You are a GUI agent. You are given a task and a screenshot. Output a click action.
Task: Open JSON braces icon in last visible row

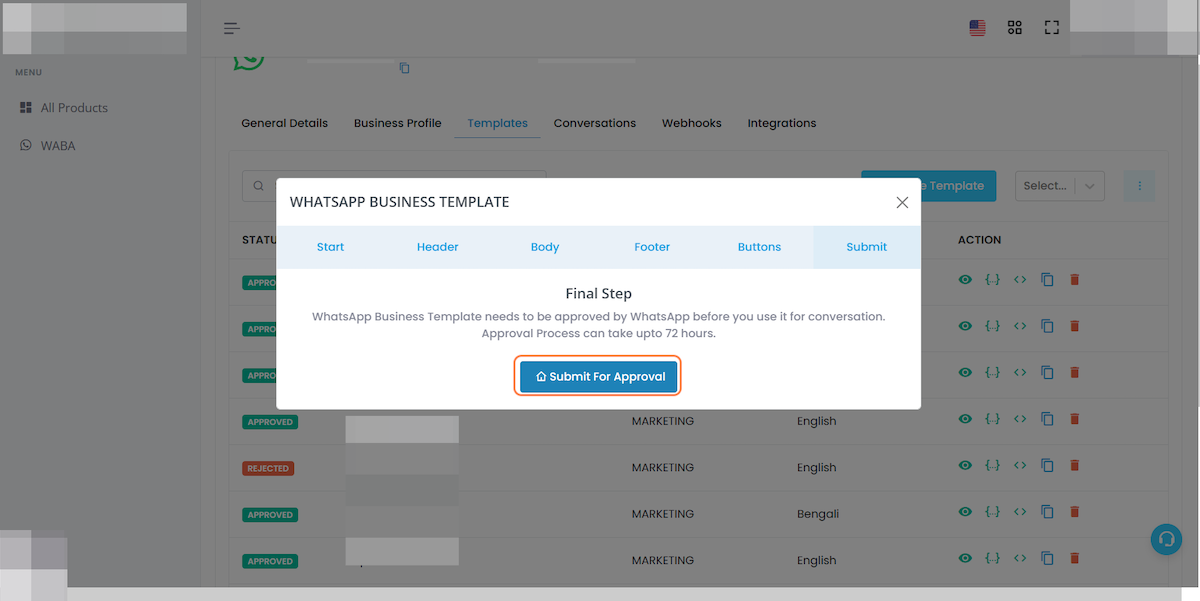pos(992,558)
